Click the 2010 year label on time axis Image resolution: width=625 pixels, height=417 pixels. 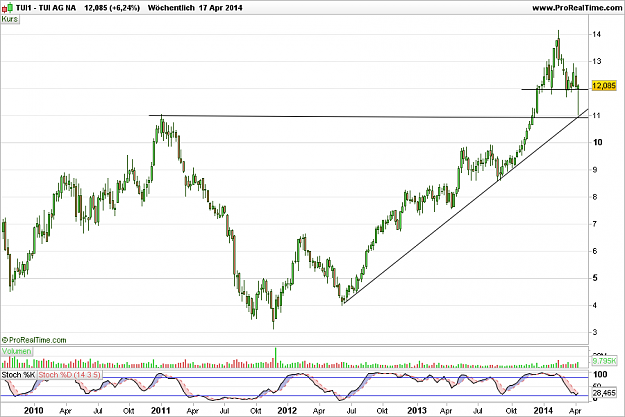[x=33, y=410]
